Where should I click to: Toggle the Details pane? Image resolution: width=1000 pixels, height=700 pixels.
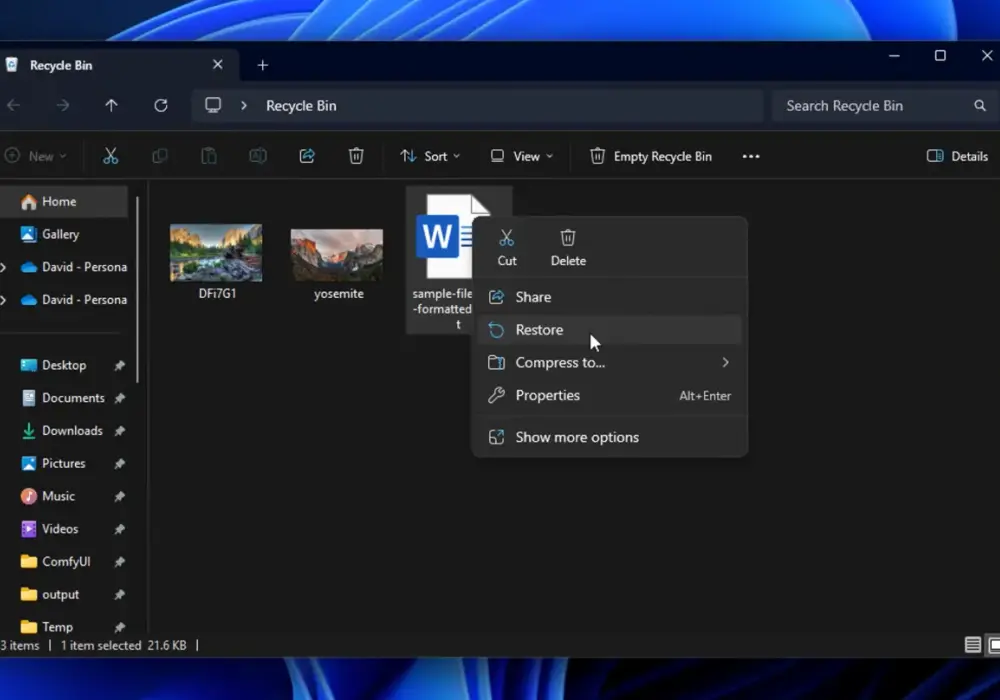957,156
